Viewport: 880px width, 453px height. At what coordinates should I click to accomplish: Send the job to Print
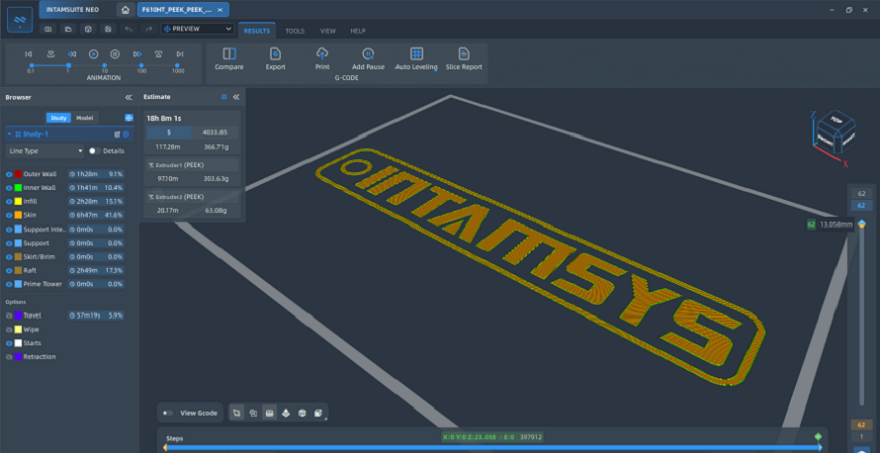322,59
